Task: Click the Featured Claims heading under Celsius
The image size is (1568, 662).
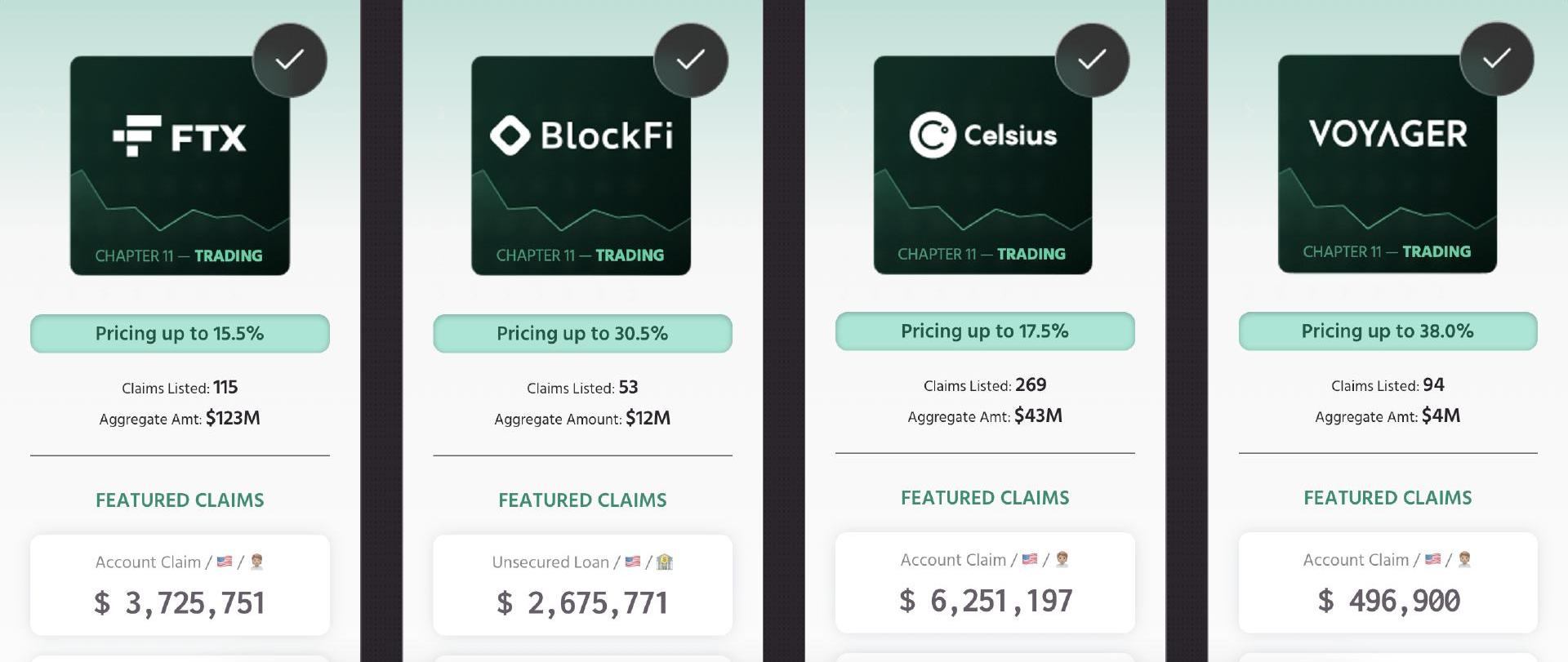Action: tap(985, 498)
